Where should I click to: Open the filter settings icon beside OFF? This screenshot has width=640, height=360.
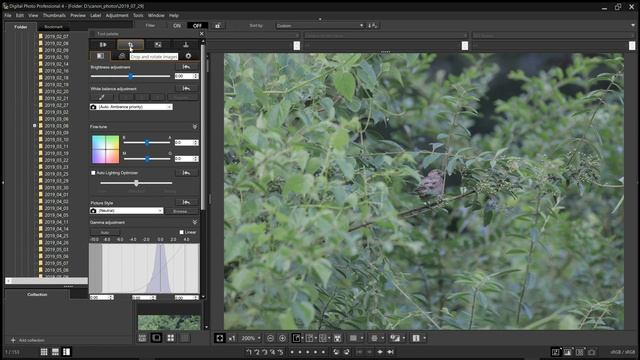(x=218, y=25)
